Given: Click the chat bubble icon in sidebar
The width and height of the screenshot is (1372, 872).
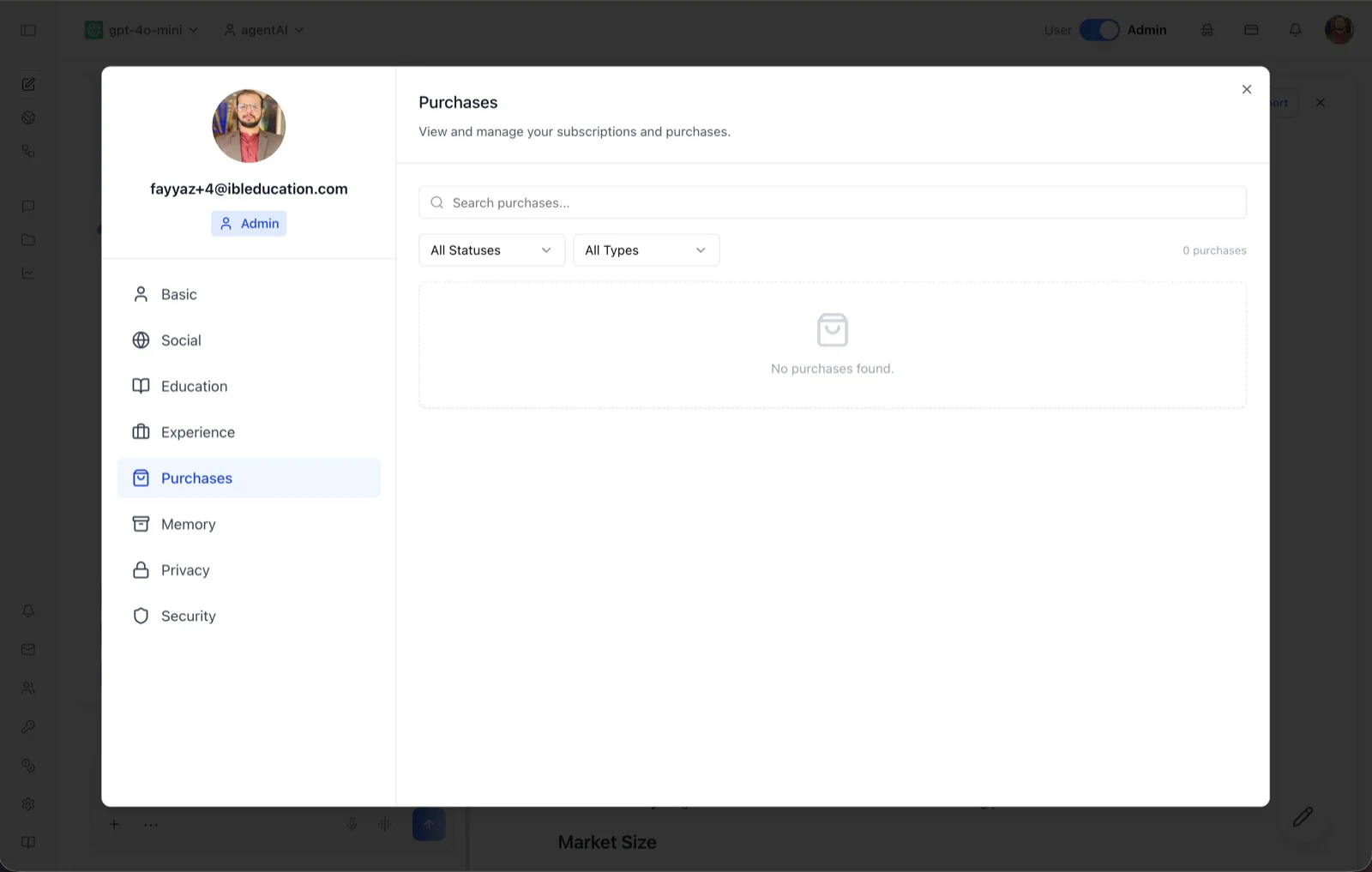Looking at the screenshot, I should tap(28, 207).
